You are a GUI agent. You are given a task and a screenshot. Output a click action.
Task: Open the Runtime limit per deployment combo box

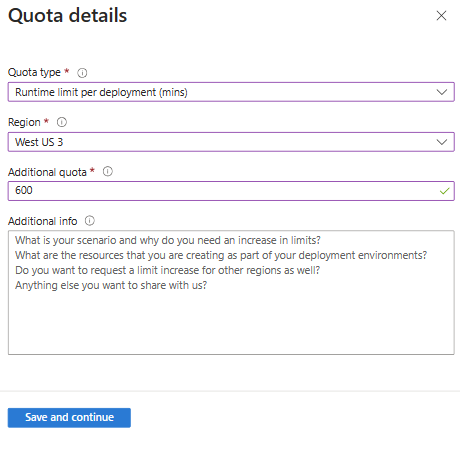[x=231, y=92]
